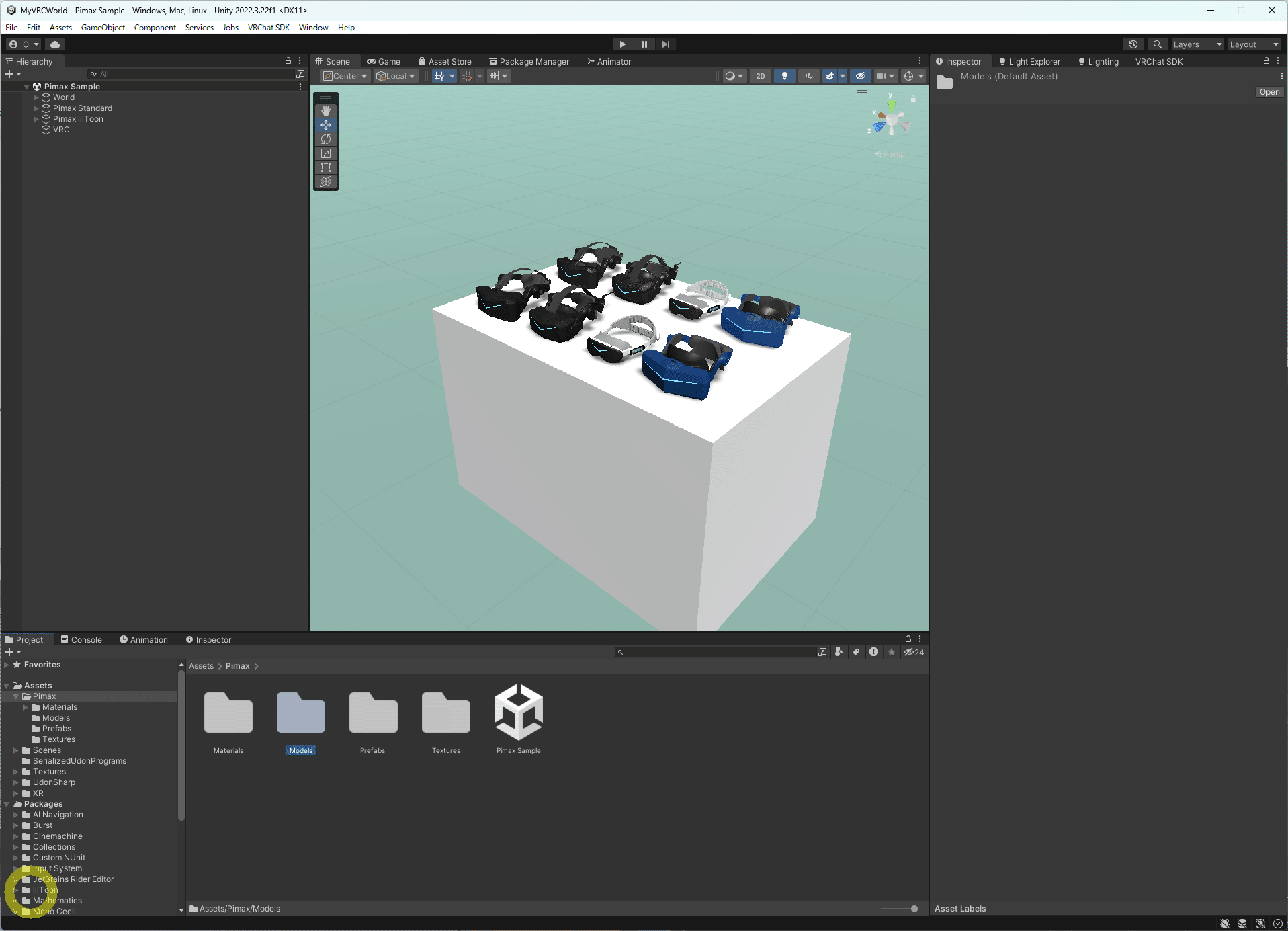The width and height of the screenshot is (1288, 931).
Task: Click Search by Log Type icon
Action: click(873, 652)
